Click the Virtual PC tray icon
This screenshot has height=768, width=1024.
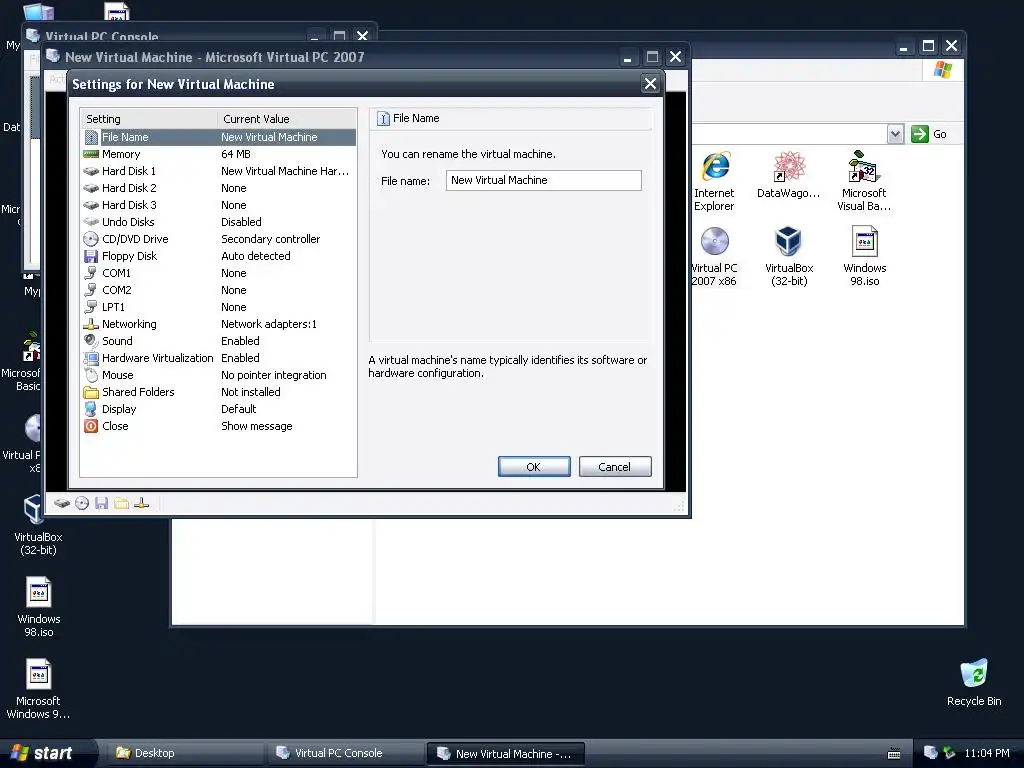[x=930, y=753]
